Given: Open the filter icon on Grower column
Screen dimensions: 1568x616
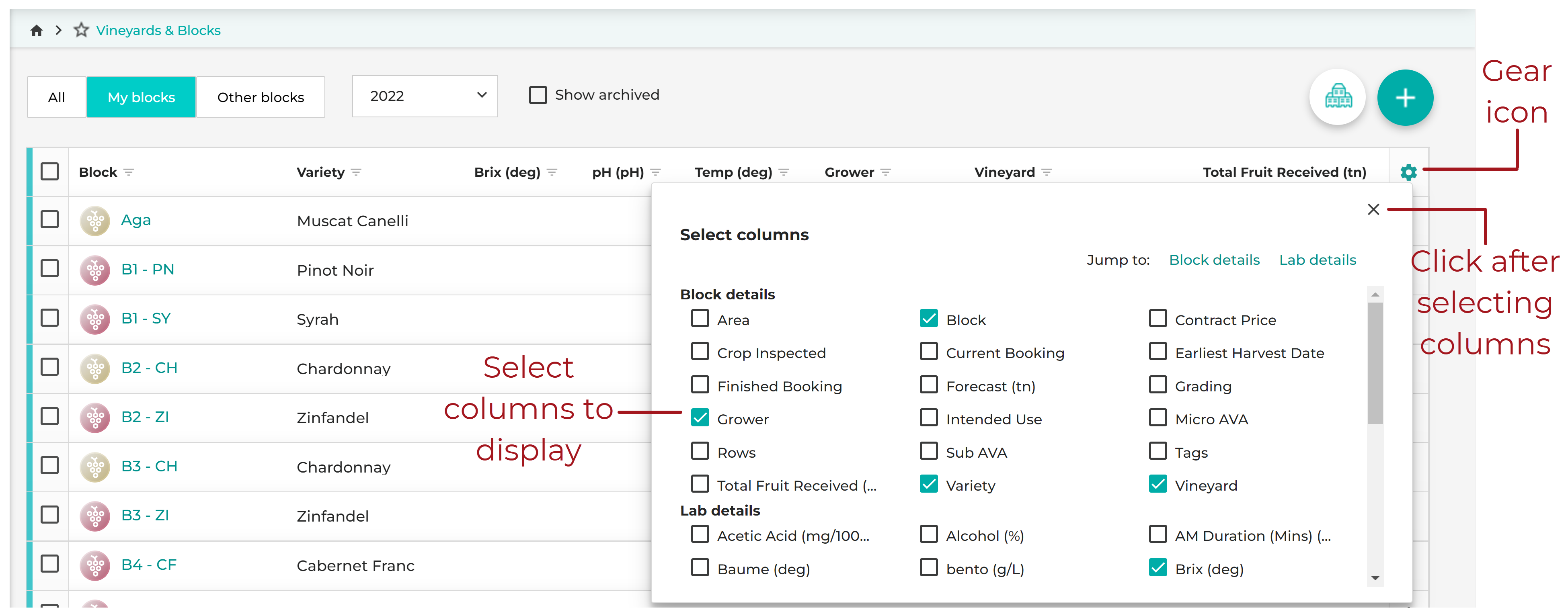Looking at the screenshot, I should 886,172.
